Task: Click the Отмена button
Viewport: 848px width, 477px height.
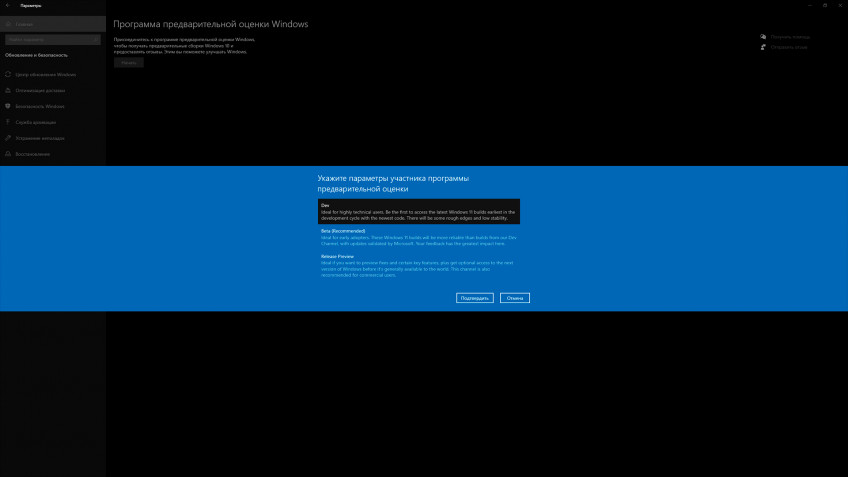Action: tap(515, 298)
